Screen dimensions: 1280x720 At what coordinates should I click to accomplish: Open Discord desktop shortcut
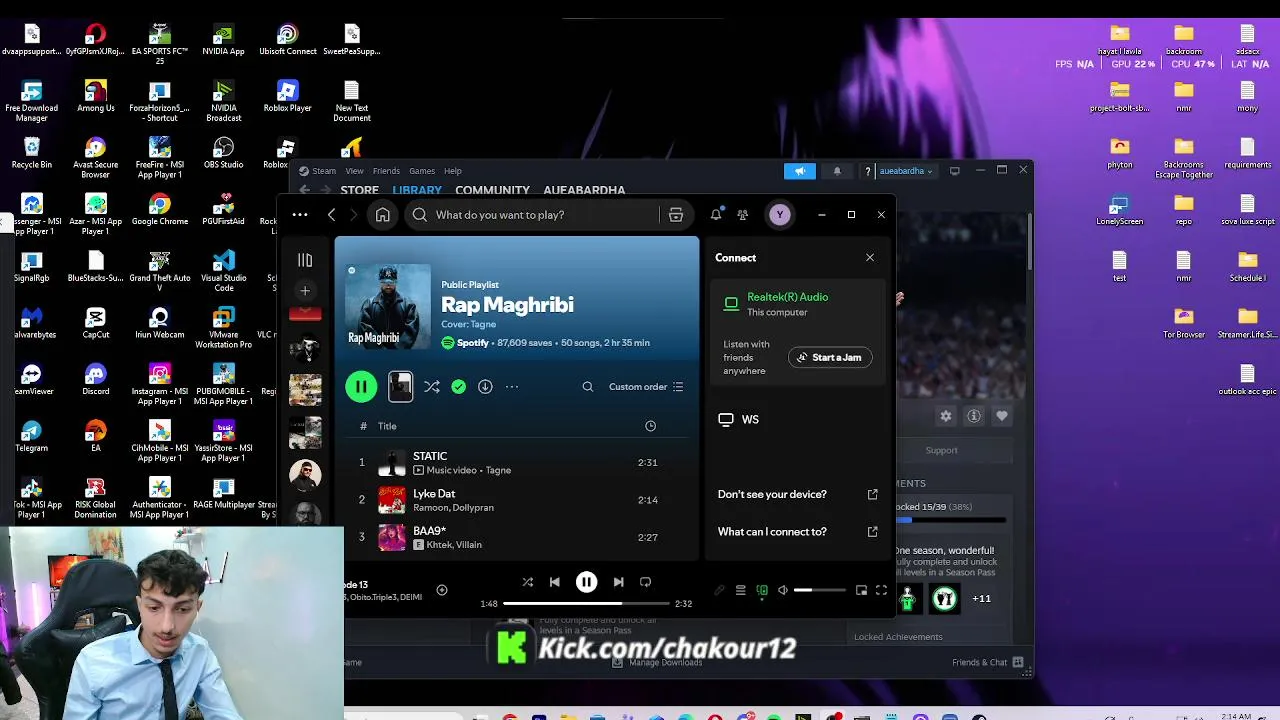coord(96,380)
